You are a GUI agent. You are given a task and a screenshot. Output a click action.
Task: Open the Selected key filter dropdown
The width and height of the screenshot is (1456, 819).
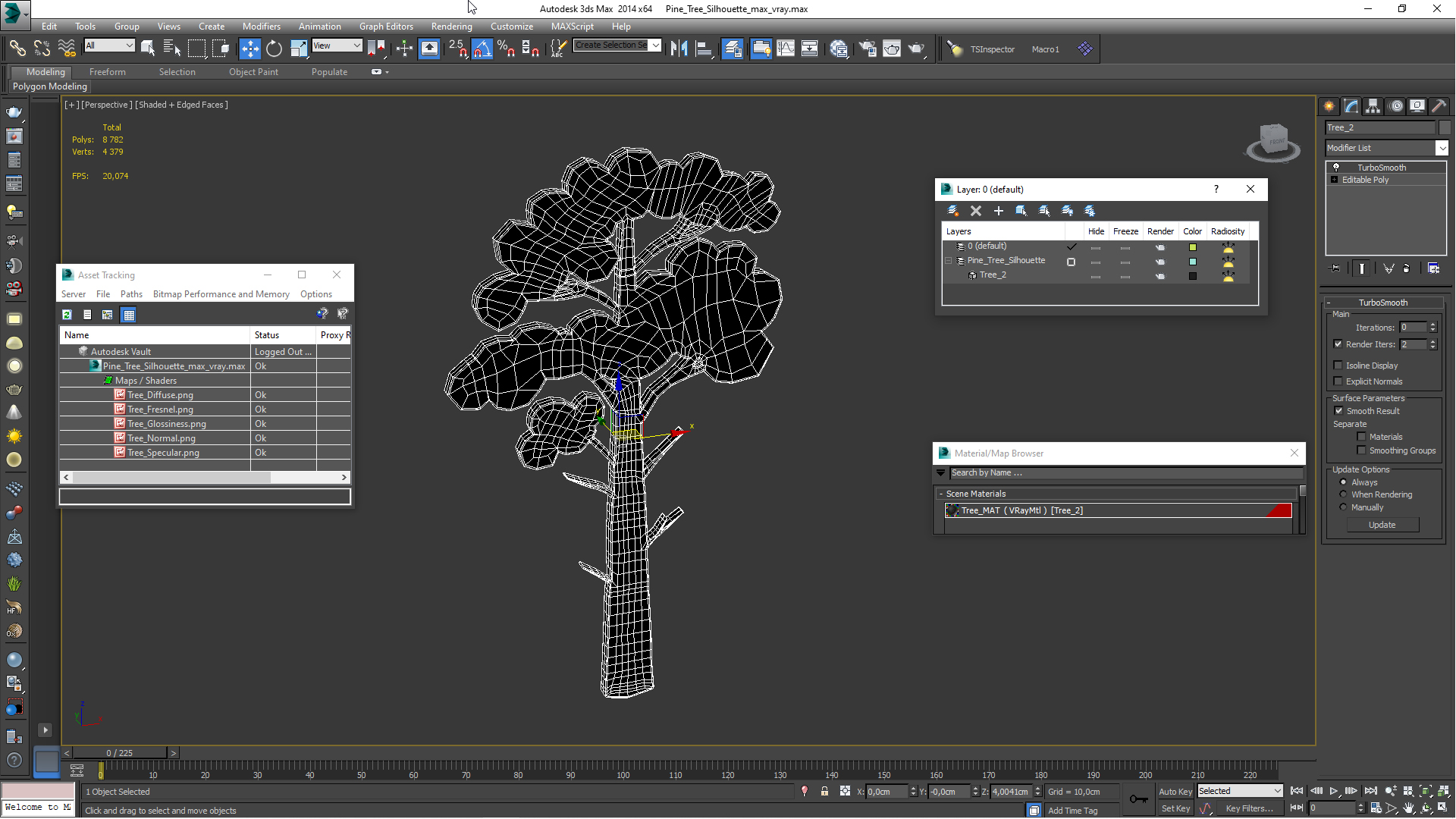(1240, 791)
